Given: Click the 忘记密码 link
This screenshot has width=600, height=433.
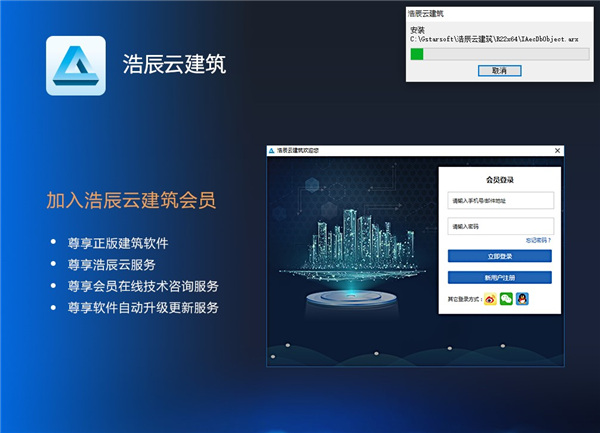Looking at the screenshot, I should pyautogui.click(x=538, y=240).
